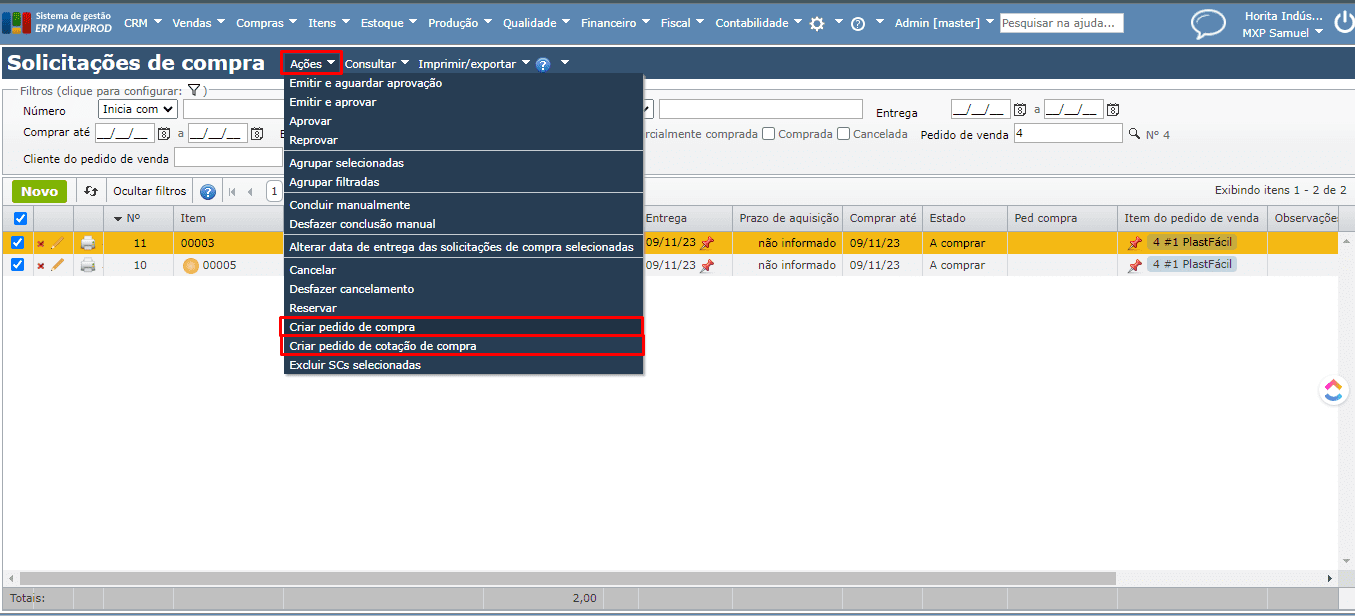The image size is (1355, 616).
Task: Expand the Estoque menu
Action: click(390, 23)
